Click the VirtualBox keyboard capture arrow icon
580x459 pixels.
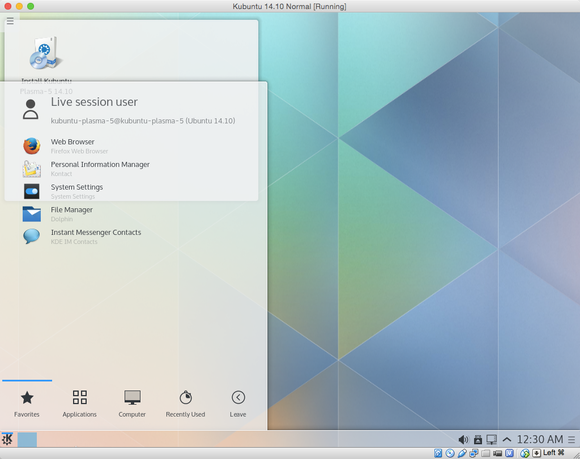tap(536, 453)
